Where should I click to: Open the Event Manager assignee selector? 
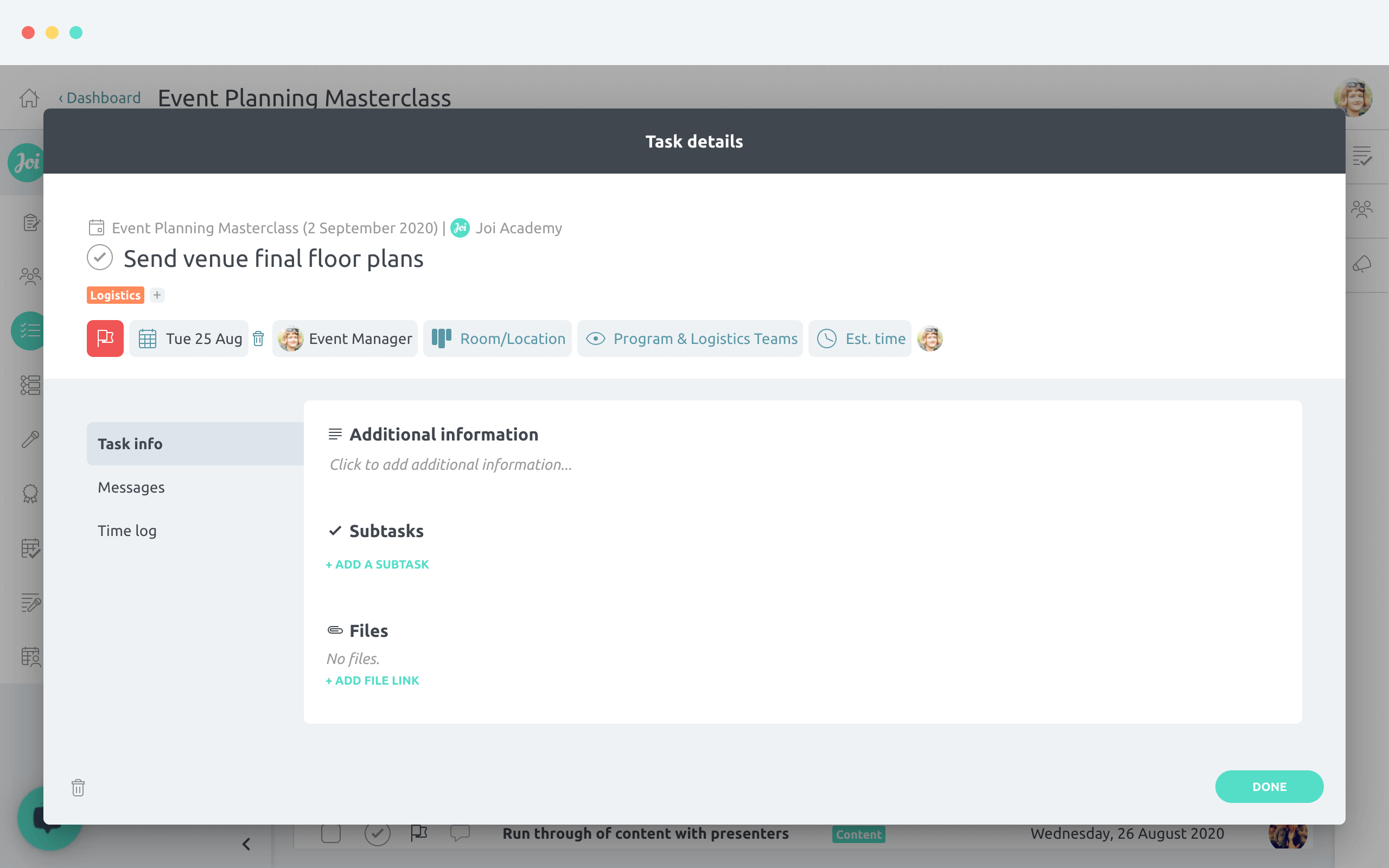(345, 339)
